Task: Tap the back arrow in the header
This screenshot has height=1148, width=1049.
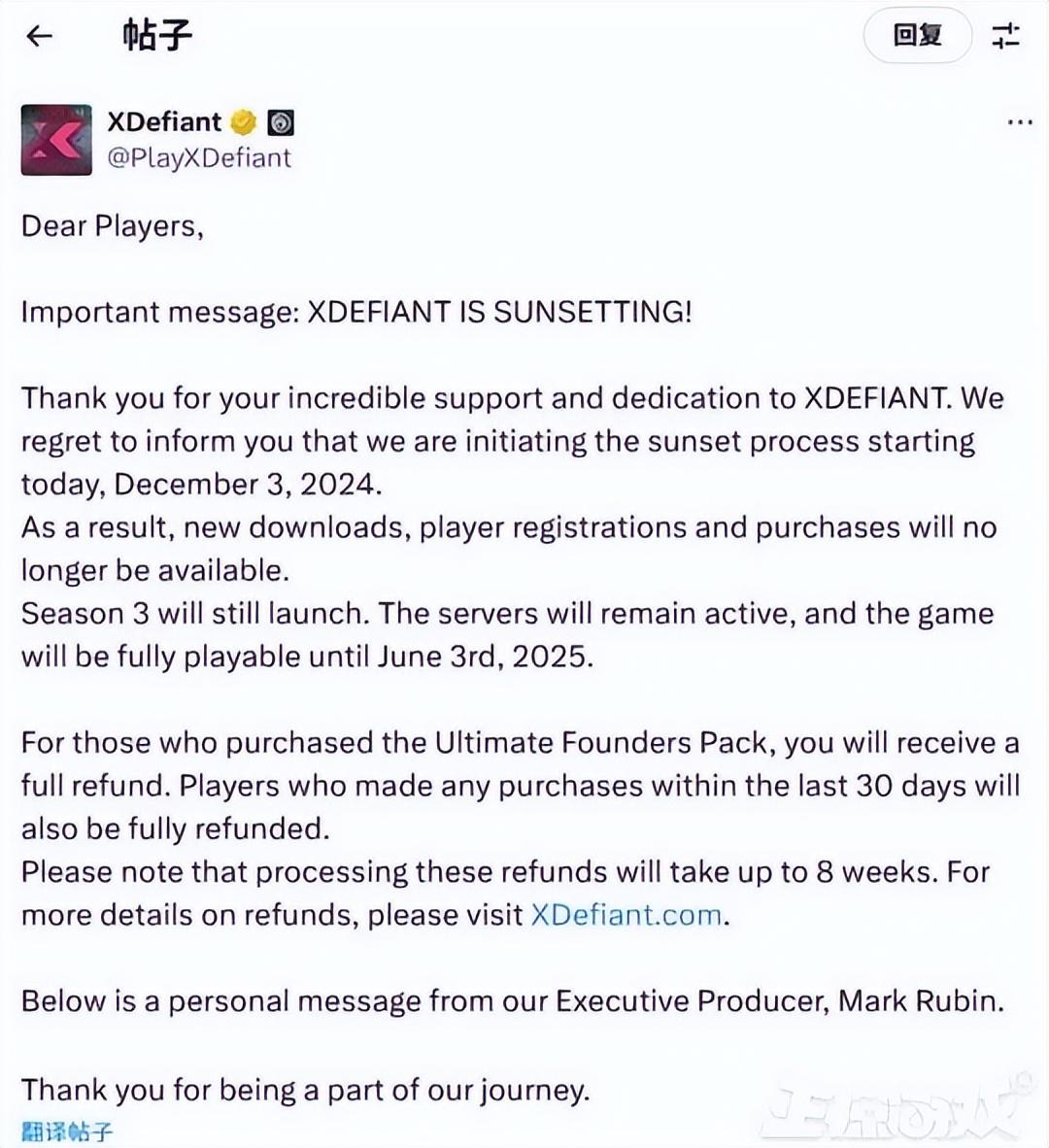Action: [39, 37]
